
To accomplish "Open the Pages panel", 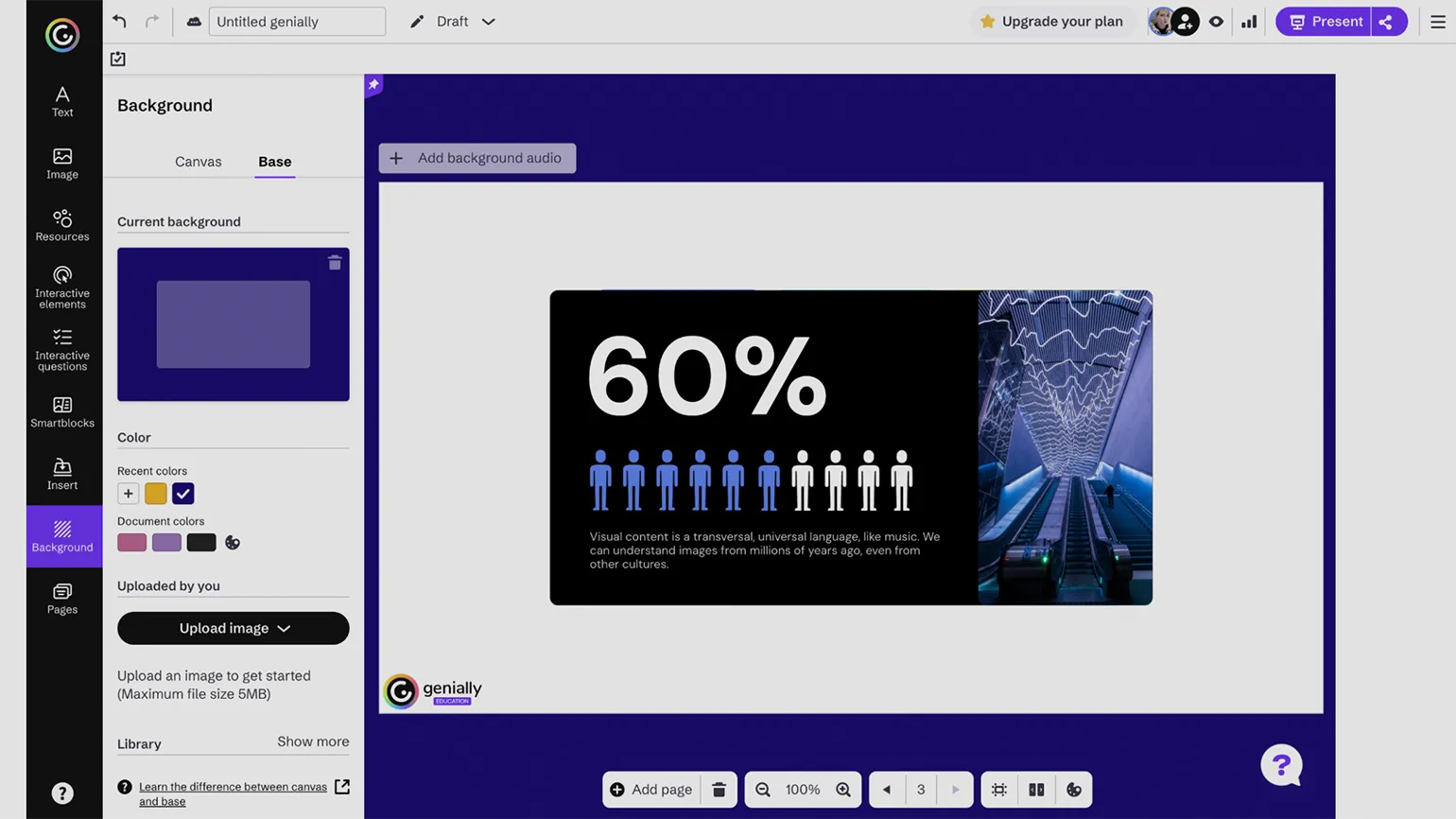I will [x=62, y=599].
